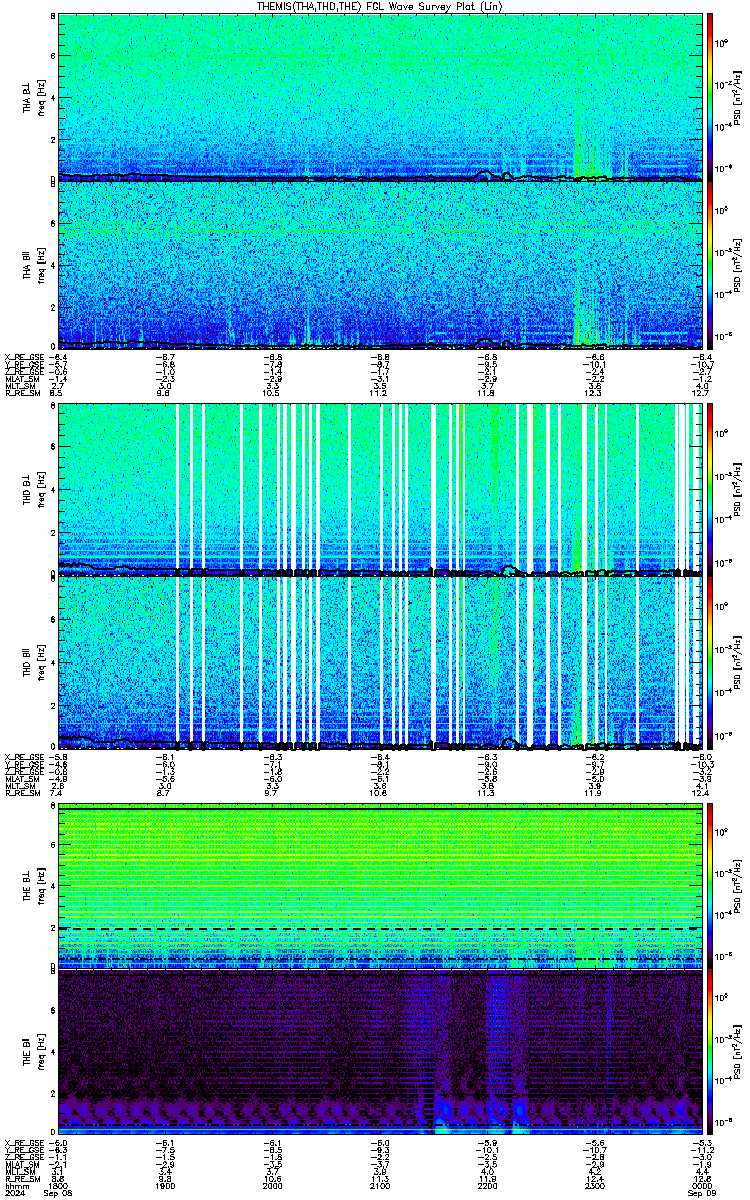Screen dimensions: 750x1200
Task: Click the Sep 09 date label
Action: (690, 1194)
